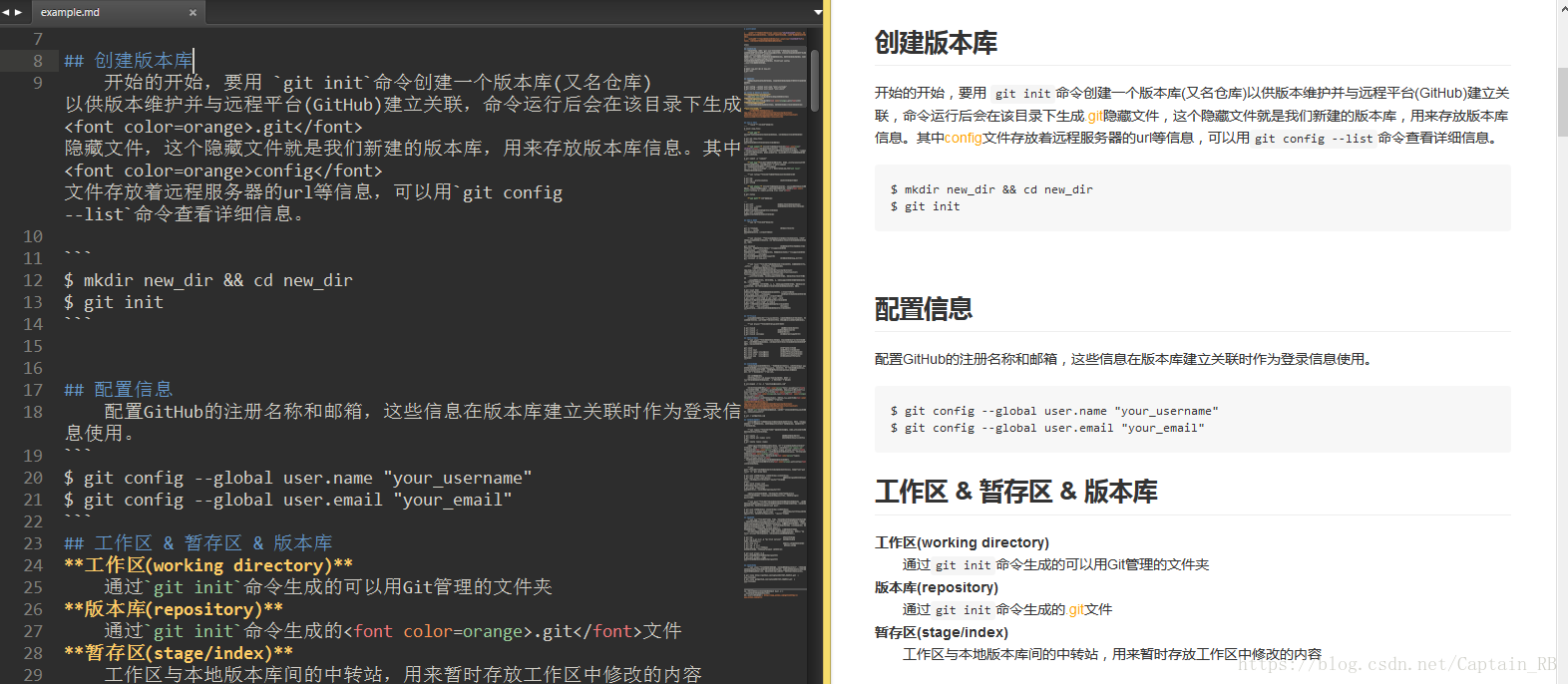1568x684 pixels.
Task: Open the tab list dropdown arrow
Action: (818, 13)
